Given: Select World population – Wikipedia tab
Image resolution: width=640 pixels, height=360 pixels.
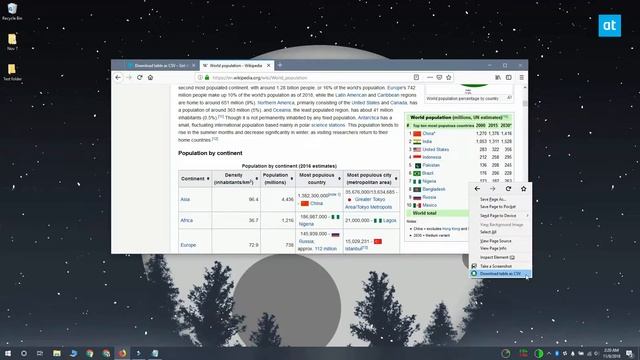Looking at the screenshot, I should click(x=236, y=65).
